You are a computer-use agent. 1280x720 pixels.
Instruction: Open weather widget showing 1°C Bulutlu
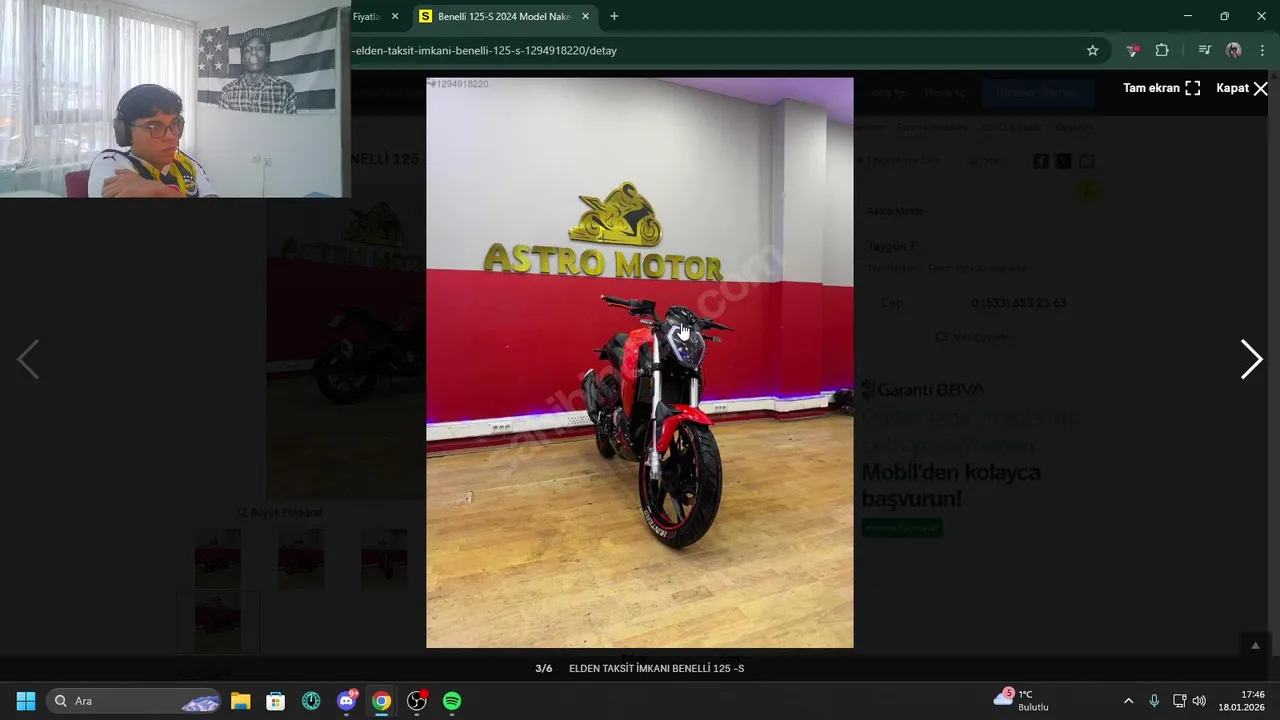tap(1022, 700)
